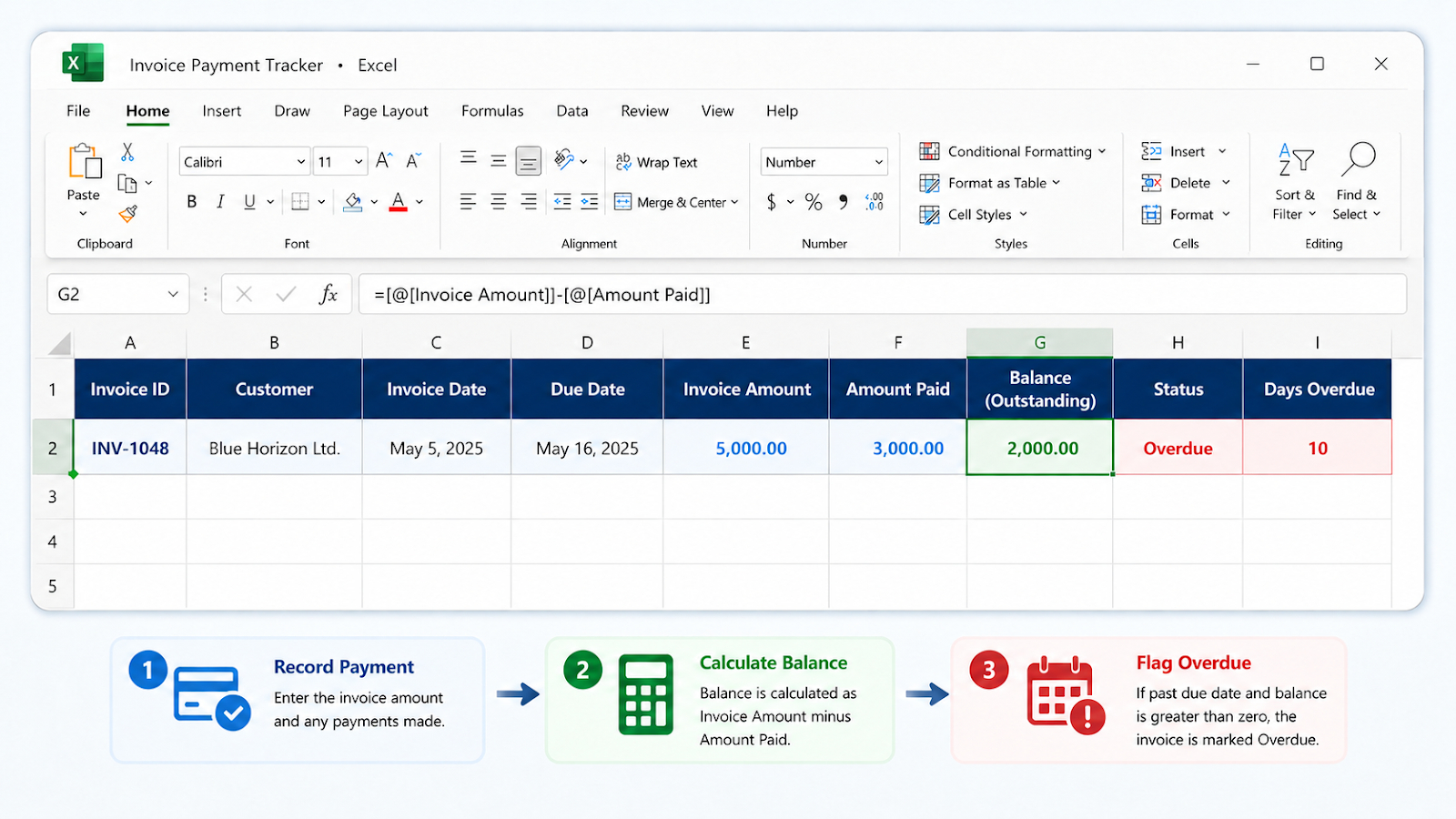This screenshot has width=1456, height=819.
Task: Click the Overdue status cell
Action: 1178,448
